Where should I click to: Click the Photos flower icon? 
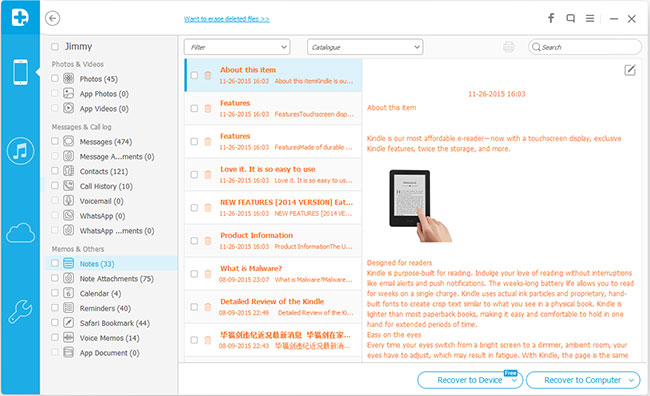(x=68, y=78)
